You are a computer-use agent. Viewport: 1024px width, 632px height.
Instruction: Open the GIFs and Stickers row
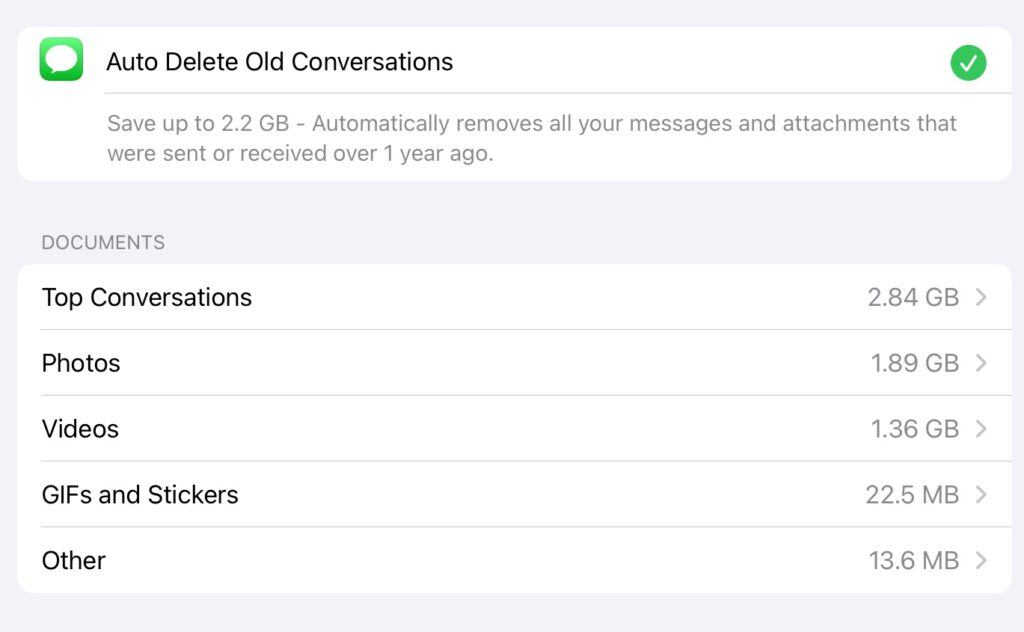140,495
